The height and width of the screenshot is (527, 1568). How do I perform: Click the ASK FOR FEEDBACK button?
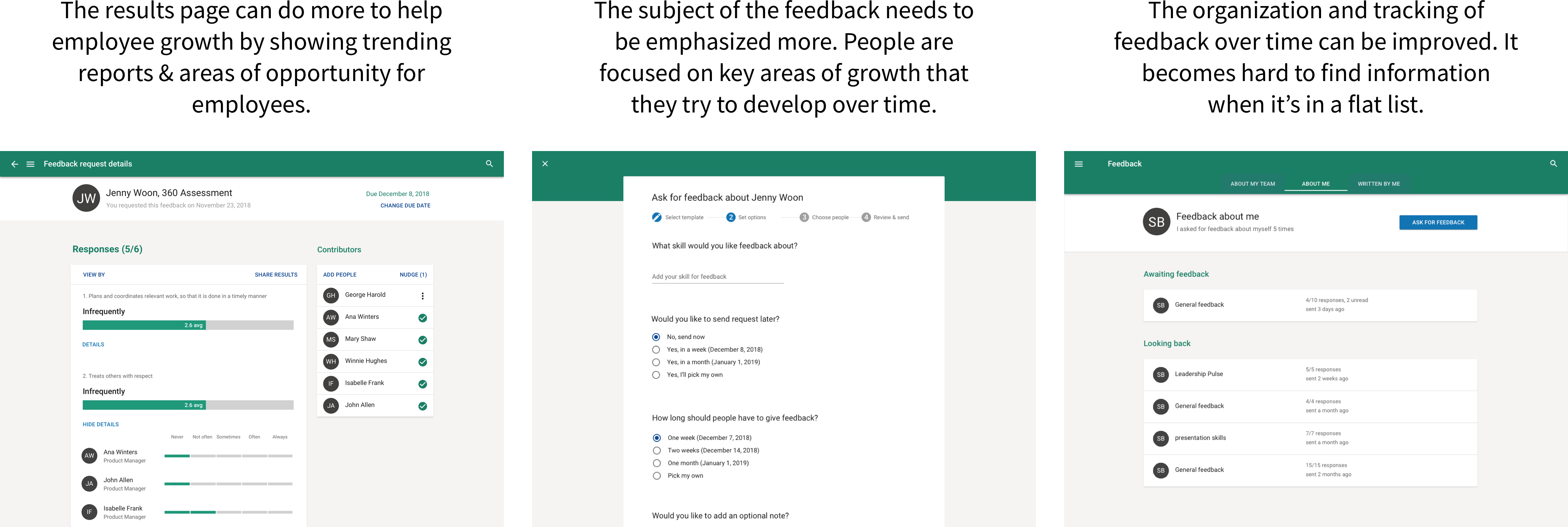(1438, 222)
